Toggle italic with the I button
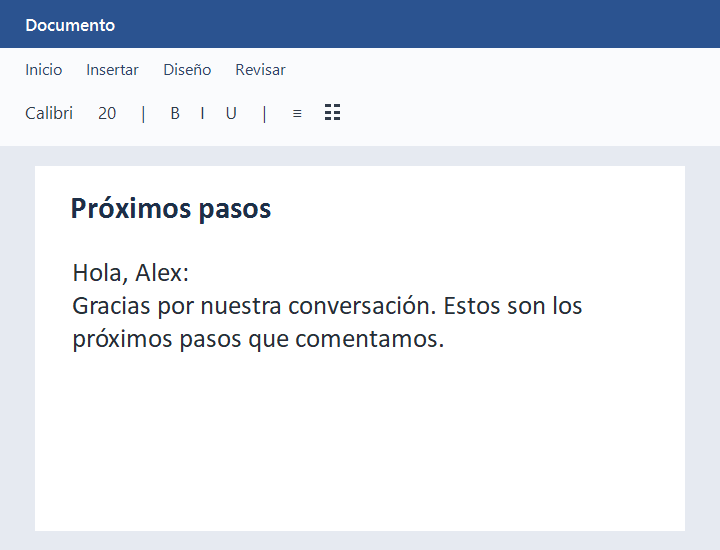This screenshot has width=720, height=550. tap(202, 113)
